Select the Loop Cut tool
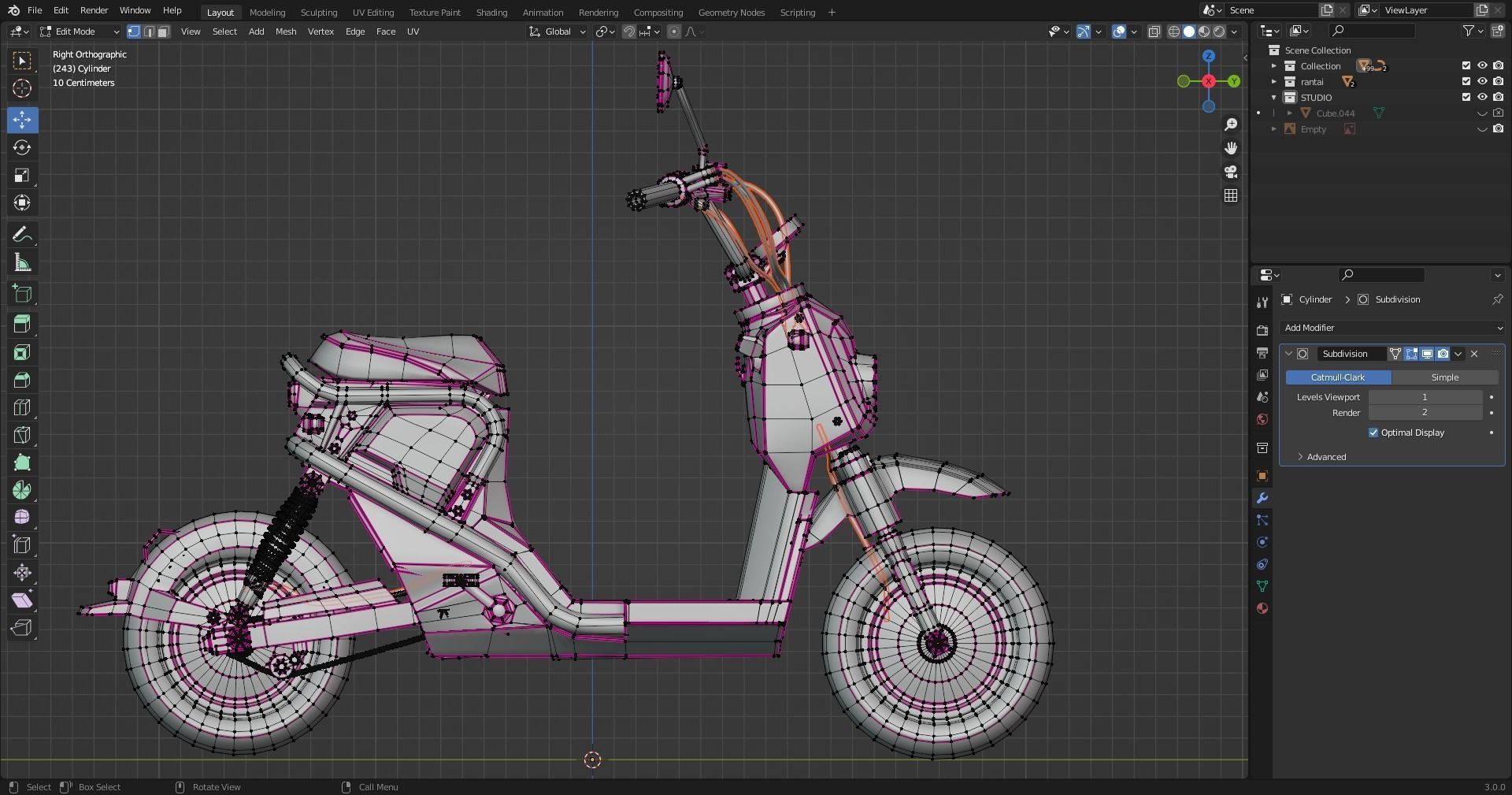 22,407
